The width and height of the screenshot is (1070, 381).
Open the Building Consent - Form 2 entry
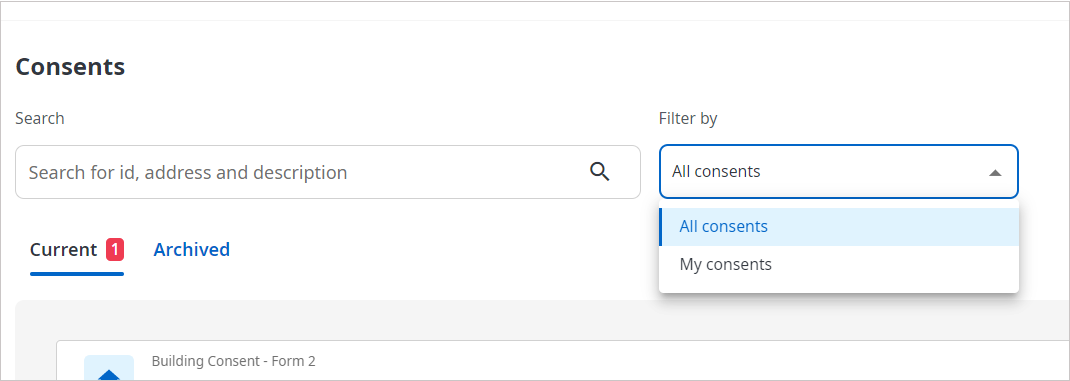point(233,361)
